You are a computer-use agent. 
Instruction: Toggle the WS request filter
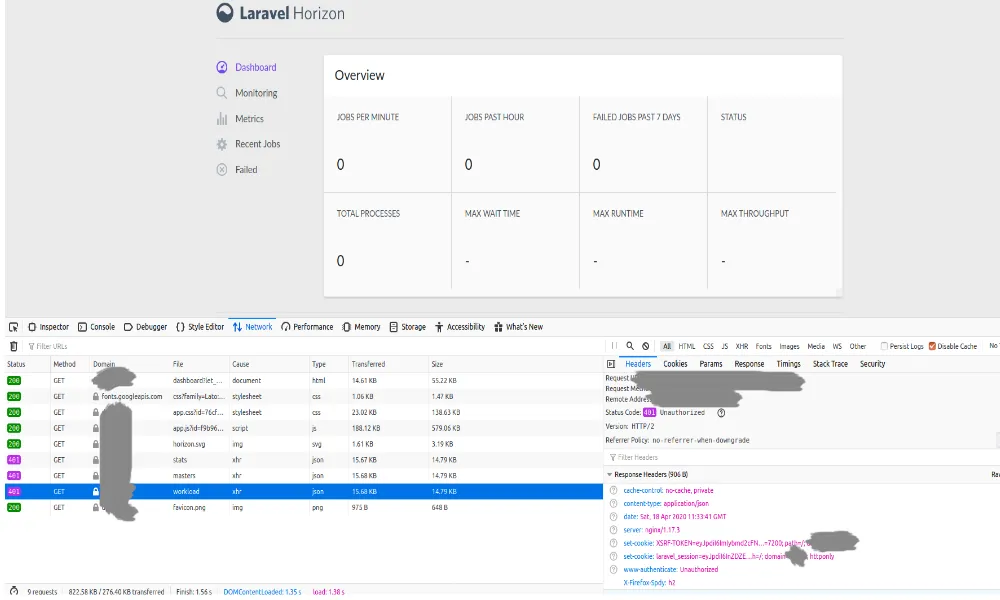(x=837, y=346)
